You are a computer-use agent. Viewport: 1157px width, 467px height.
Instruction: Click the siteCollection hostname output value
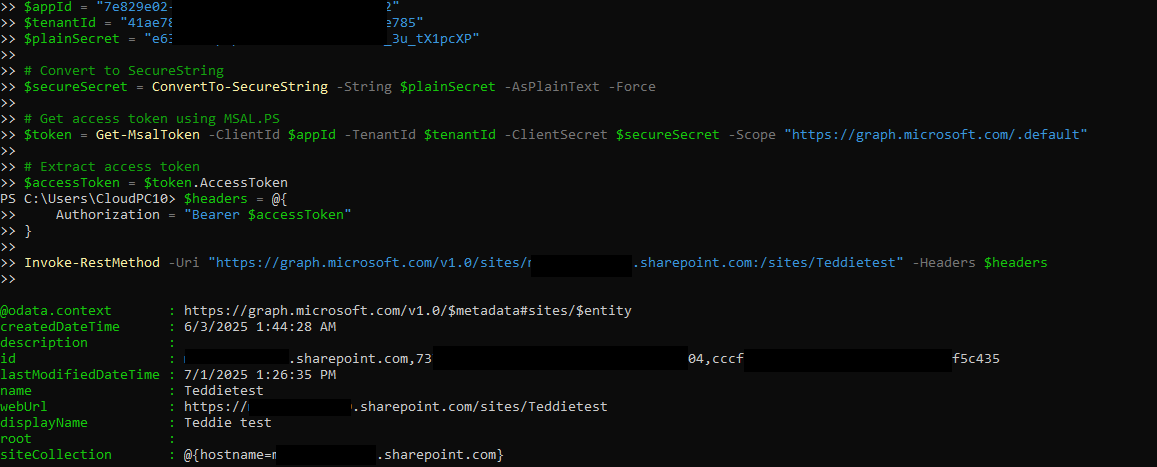click(344, 454)
